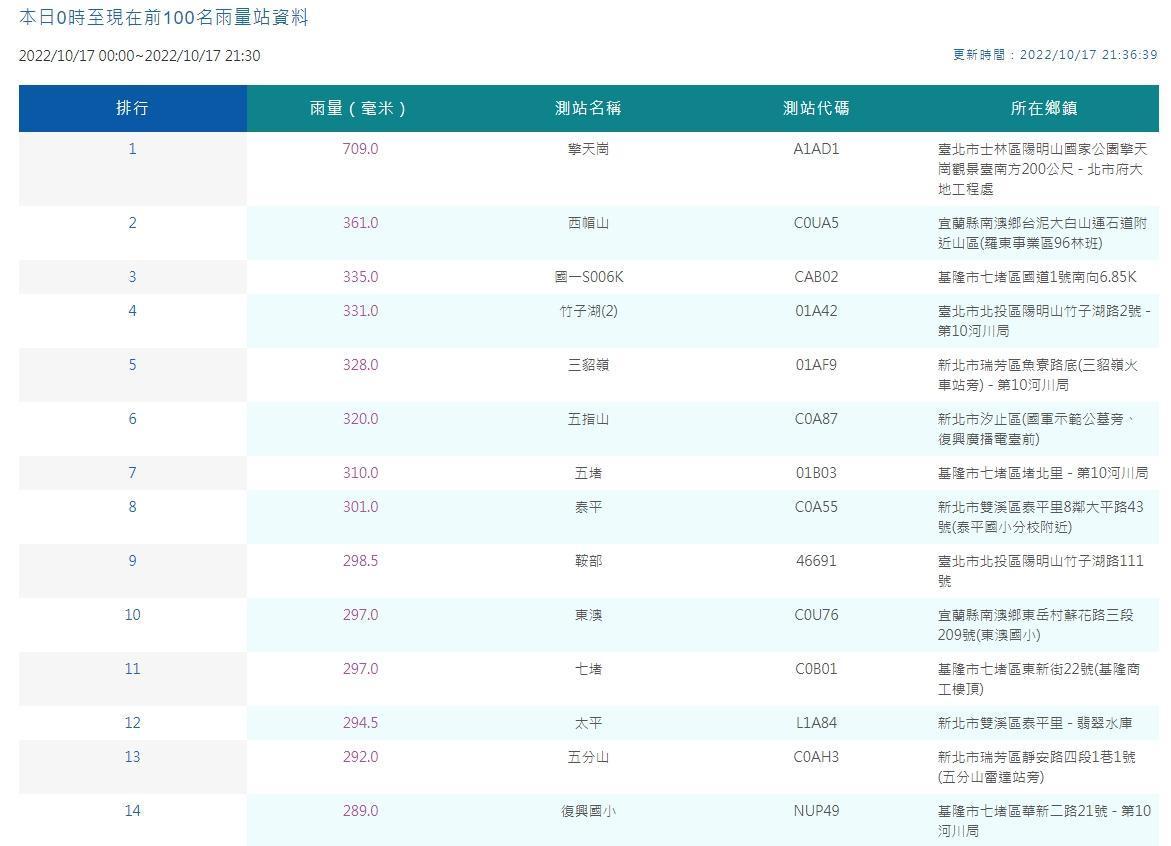The width and height of the screenshot is (1171, 846).
Task: Select rainfall value 298.5
Action: tap(361, 561)
